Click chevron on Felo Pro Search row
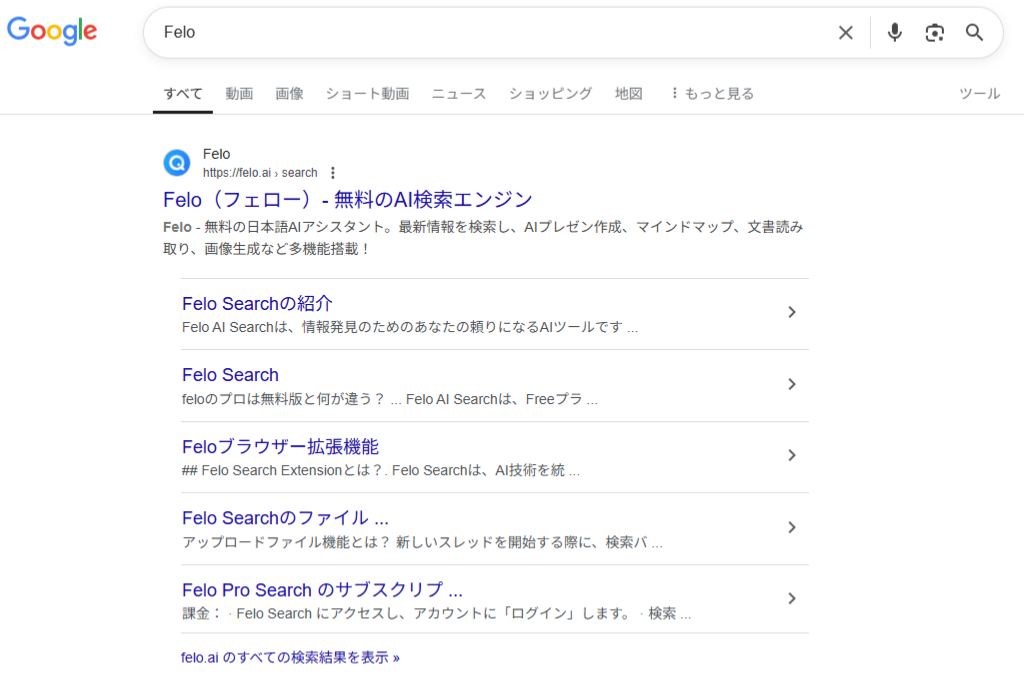Viewport: 1024px width, 674px height. [792, 598]
